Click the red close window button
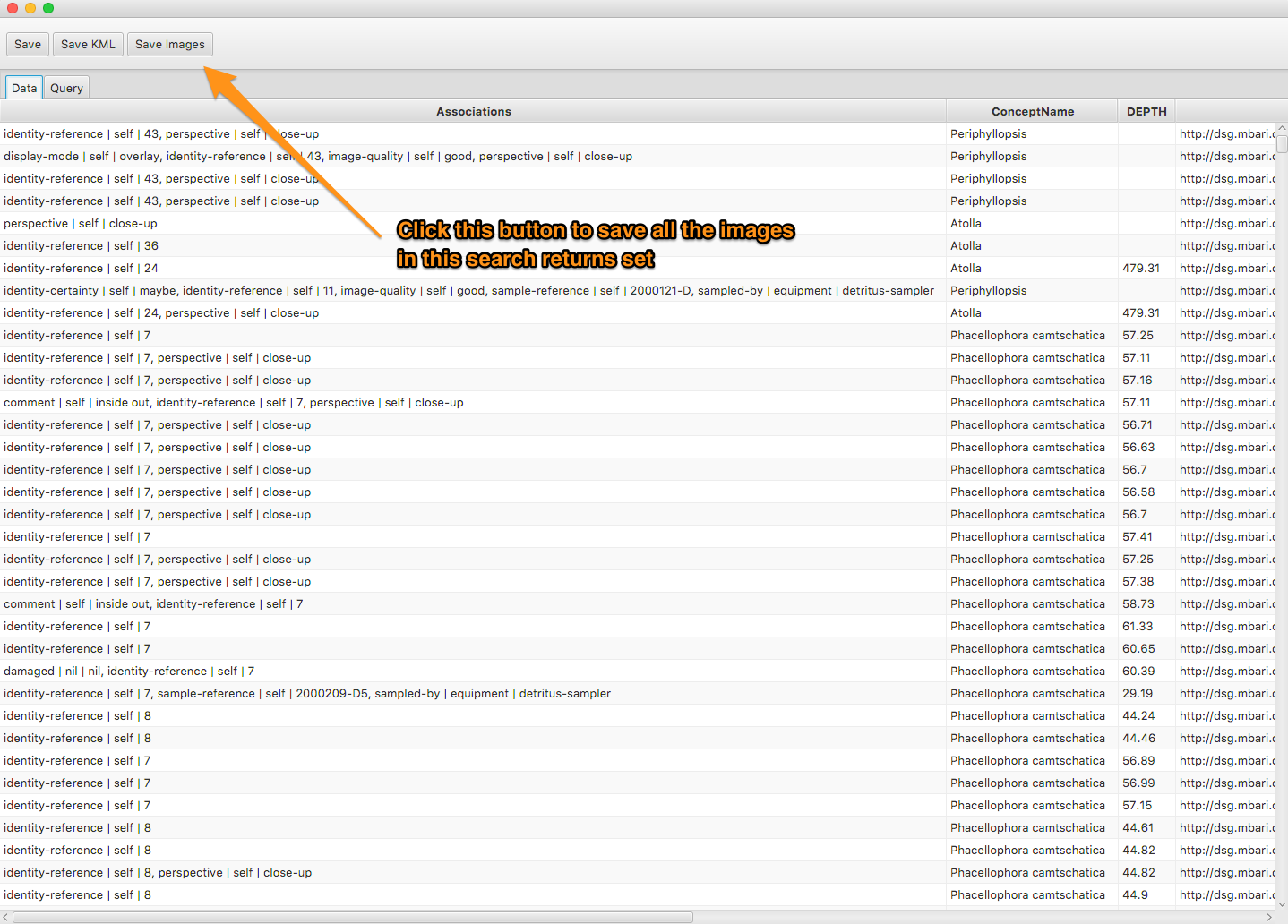Screen dimensions: 1288x924 [x=13, y=8]
